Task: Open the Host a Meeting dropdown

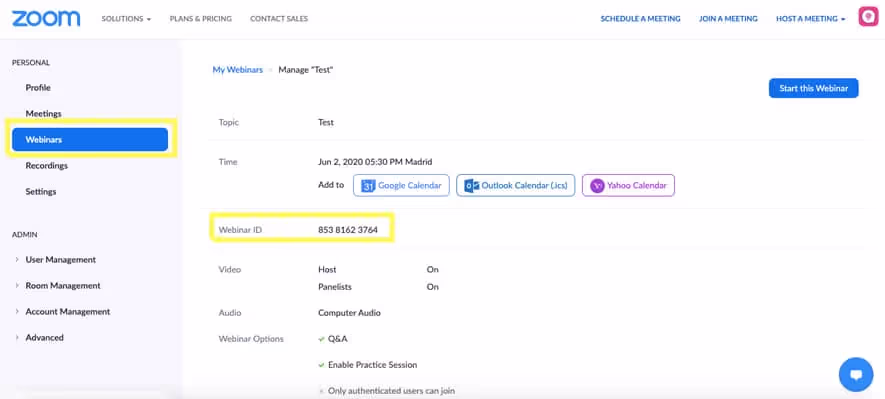Action: pos(810,19)
